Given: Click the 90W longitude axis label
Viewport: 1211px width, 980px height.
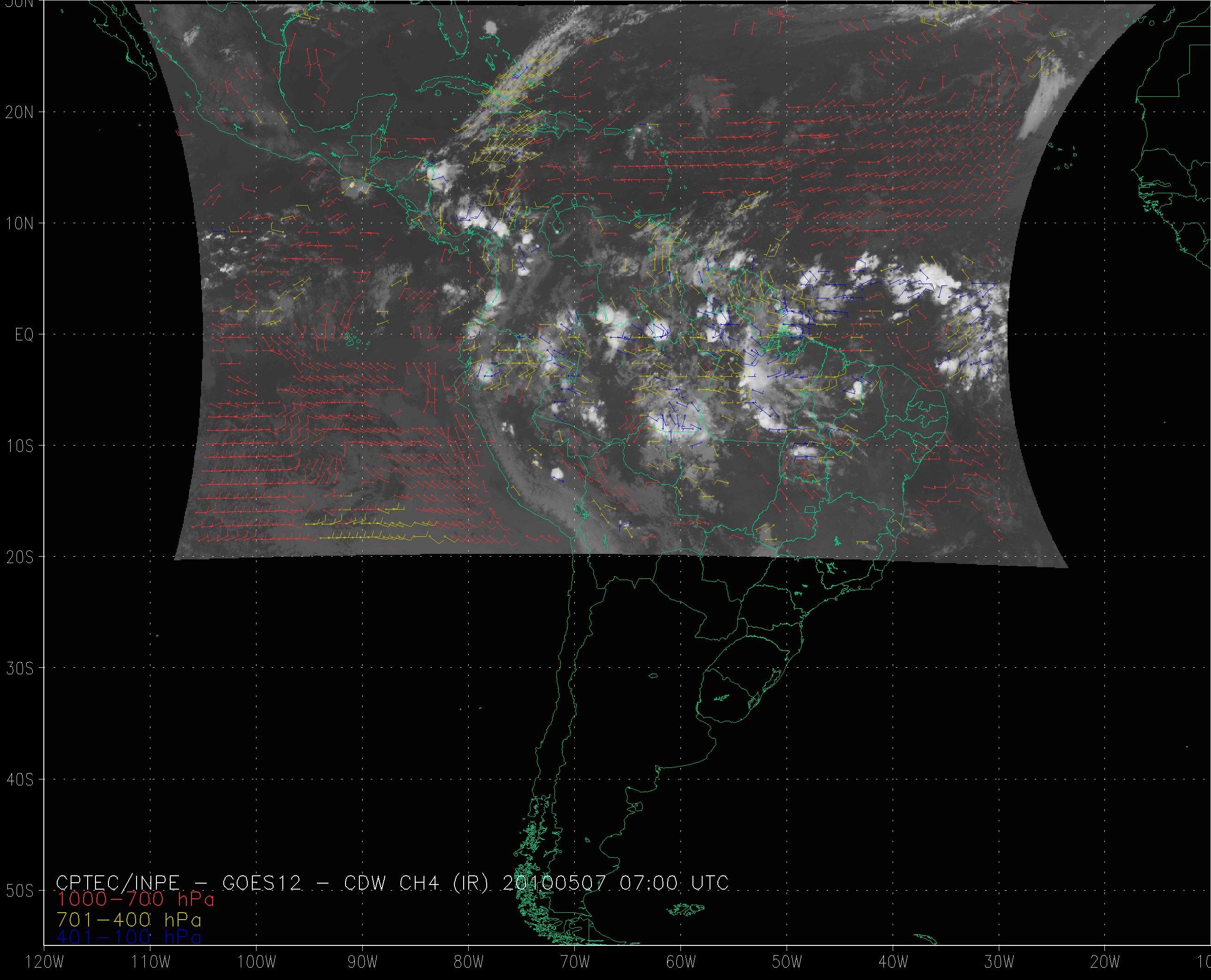Looking at the screenshot, I should click(363, 962).
